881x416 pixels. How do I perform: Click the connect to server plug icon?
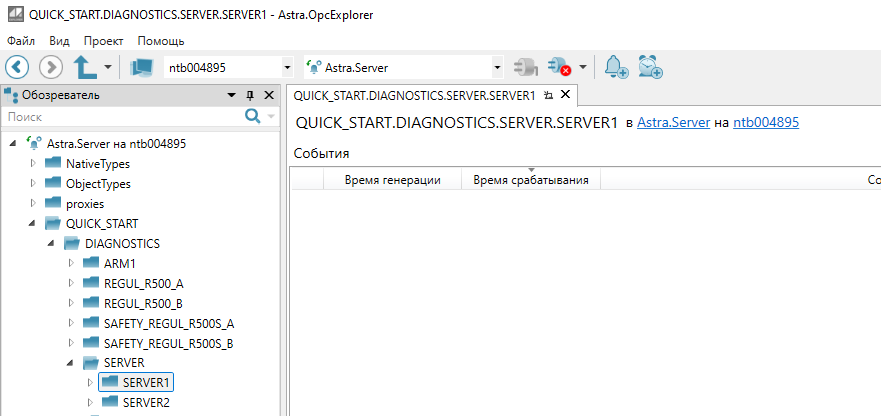[524, 67]
